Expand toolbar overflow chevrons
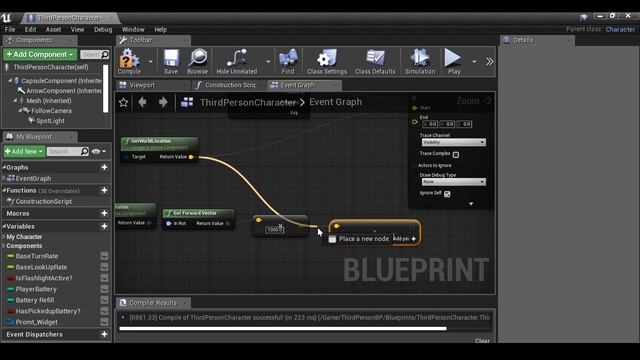Screen dimensions: 640x360 point(489,62)
